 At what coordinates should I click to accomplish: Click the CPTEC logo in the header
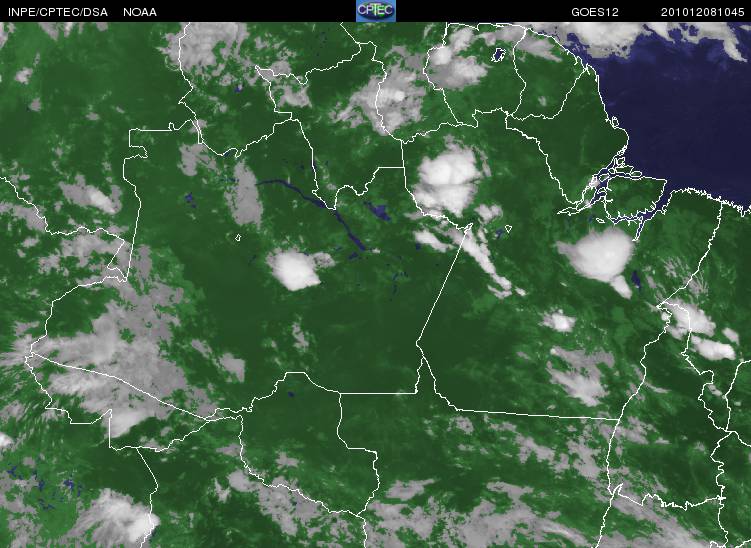pyautogui.click(x=376, y=11)
